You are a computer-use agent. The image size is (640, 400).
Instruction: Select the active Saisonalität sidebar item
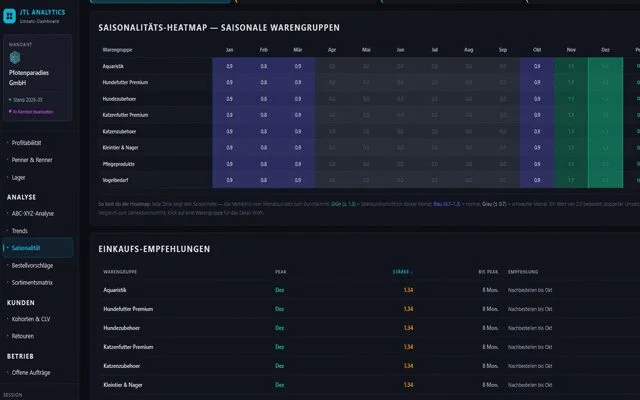pos(38,248)
